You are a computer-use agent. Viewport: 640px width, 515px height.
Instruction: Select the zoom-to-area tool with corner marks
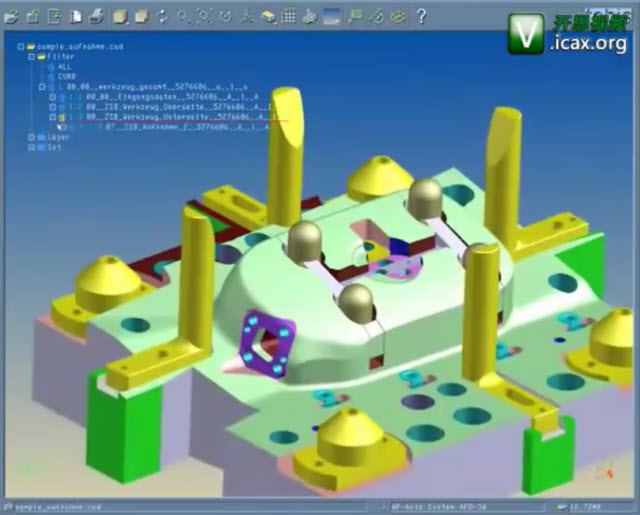204,17
